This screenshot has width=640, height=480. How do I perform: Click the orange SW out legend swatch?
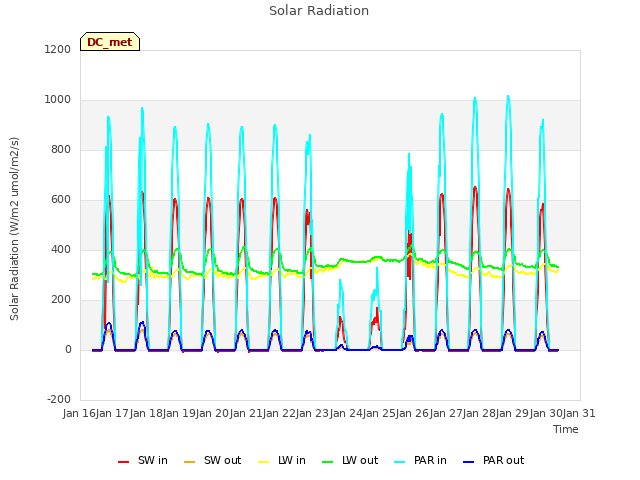(x=189, y=462)
